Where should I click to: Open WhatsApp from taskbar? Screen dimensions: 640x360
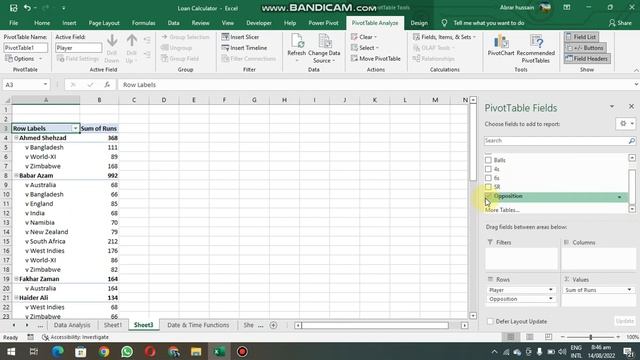pyautogui.click(x=127, y=351)
